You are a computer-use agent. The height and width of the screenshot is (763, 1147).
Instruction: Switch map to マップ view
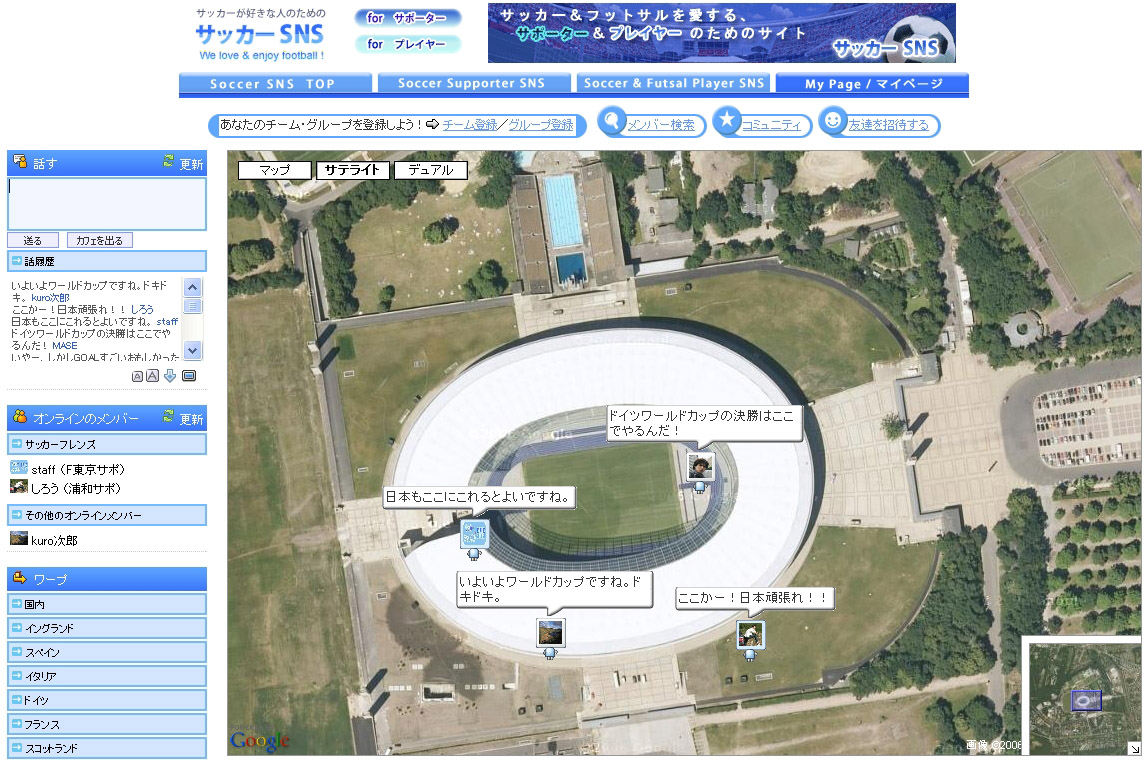pyautogui.click(x=275, y=170)
